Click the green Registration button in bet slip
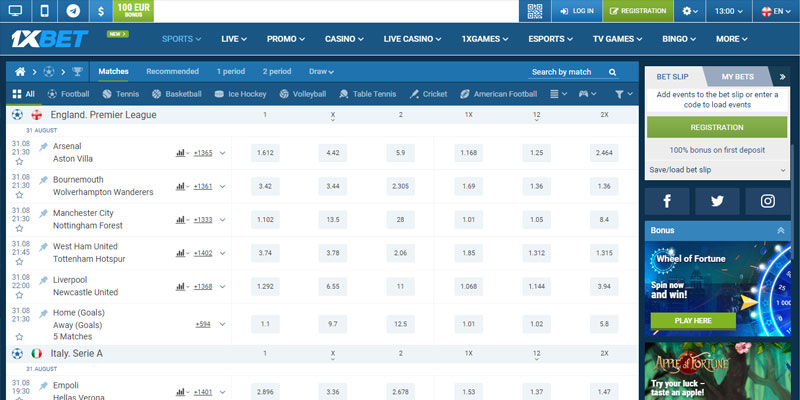The width and height of the screenshot is (800, 400). (716, 127)
